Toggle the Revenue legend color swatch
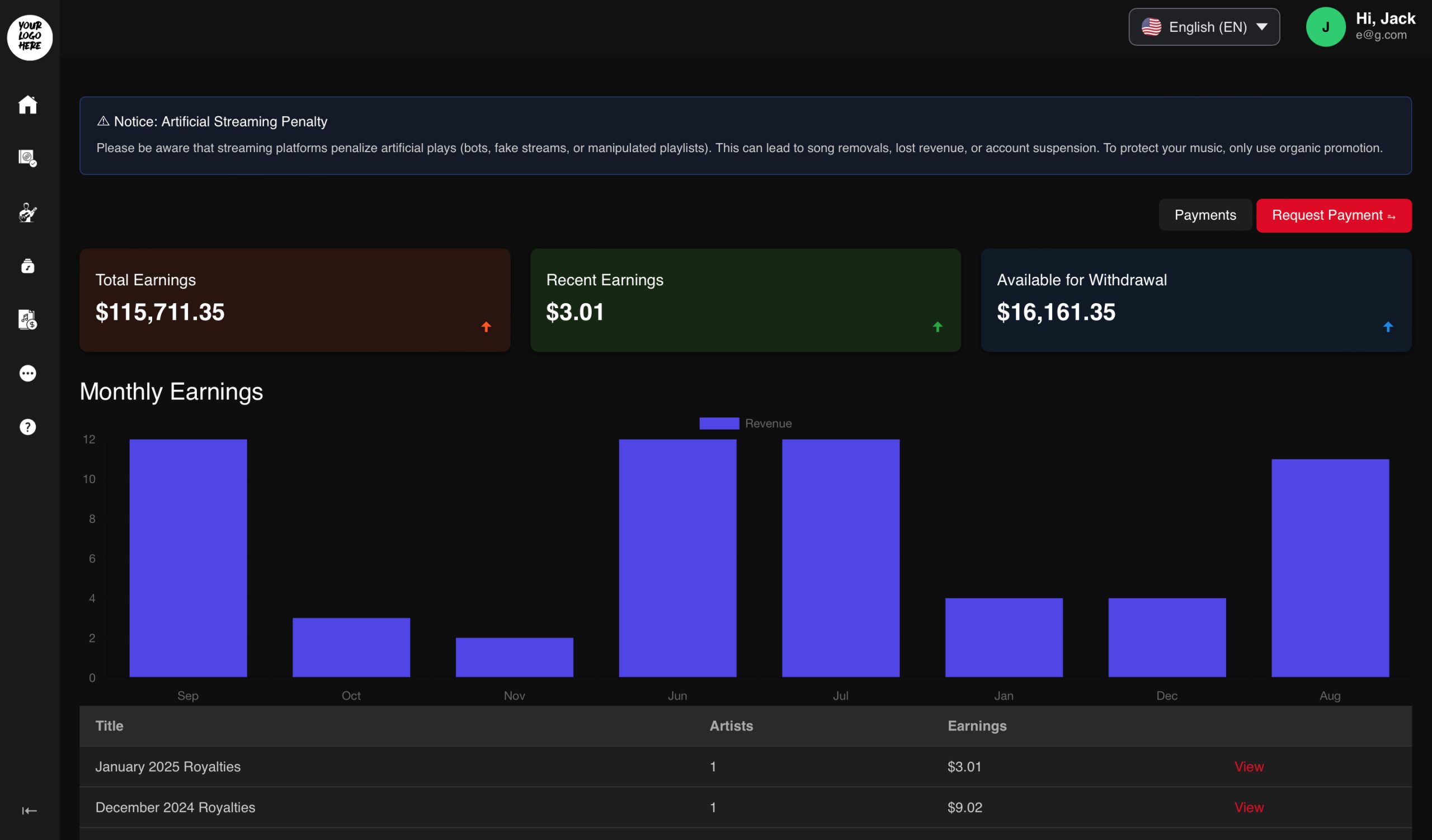 [719, 423]
